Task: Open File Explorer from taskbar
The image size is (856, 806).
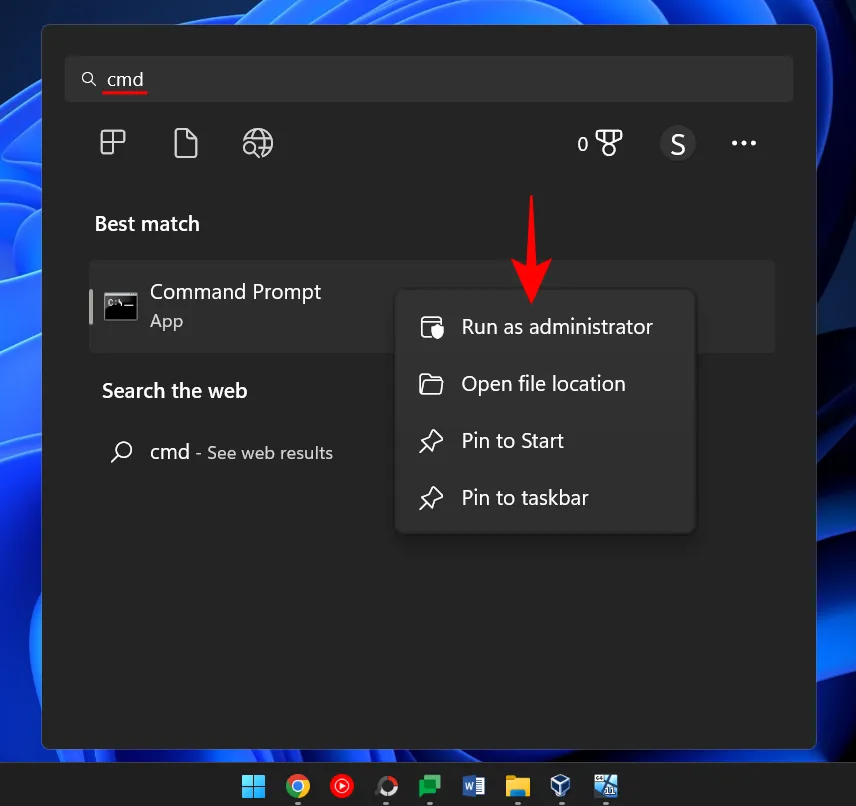Action: click(517, 786)
